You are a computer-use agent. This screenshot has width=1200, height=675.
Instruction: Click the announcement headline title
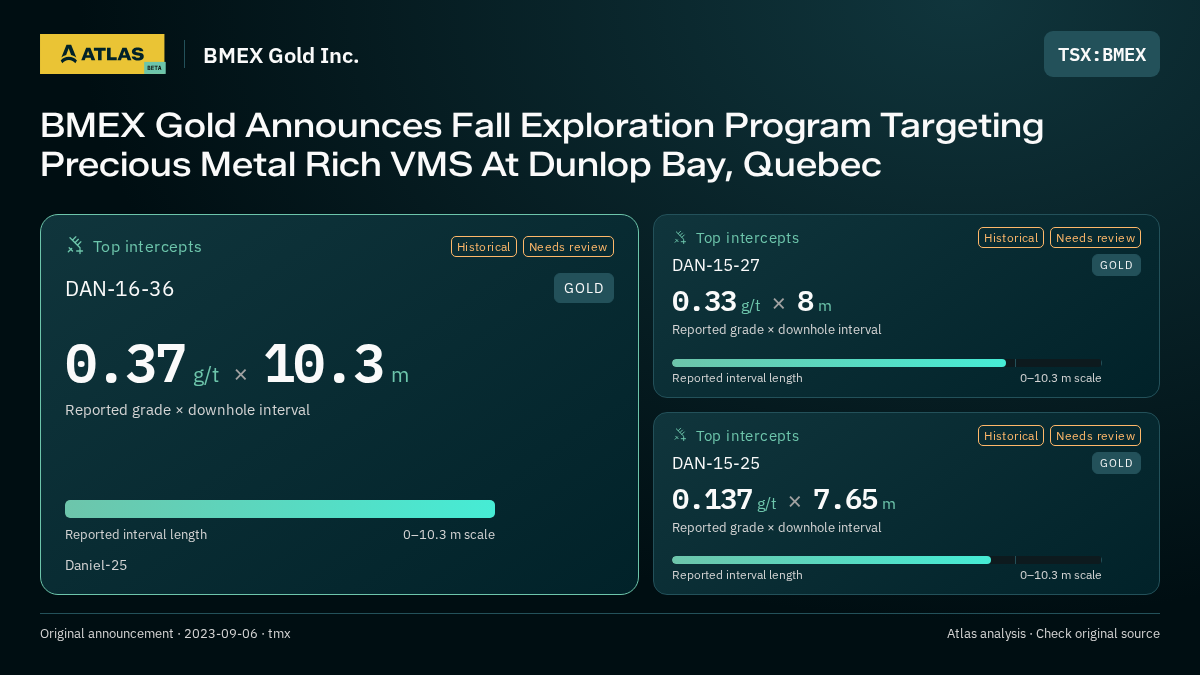click(x=542, y=145)
